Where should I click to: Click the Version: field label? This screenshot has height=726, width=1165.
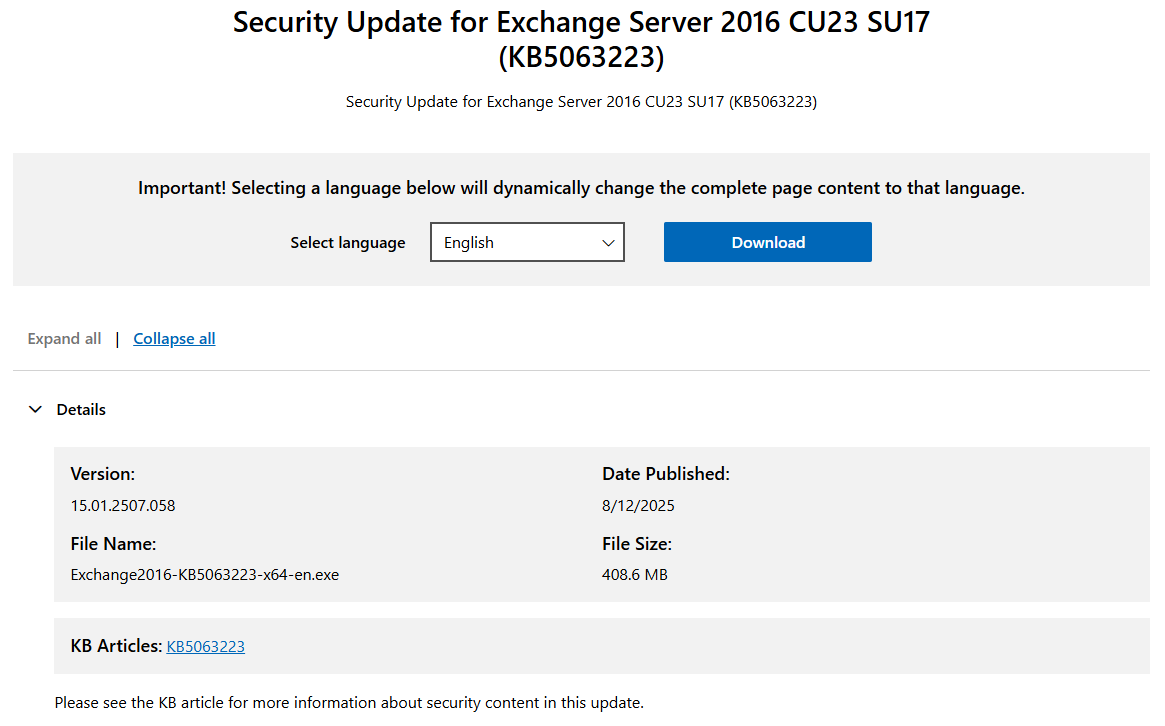[x=103, y=474]
